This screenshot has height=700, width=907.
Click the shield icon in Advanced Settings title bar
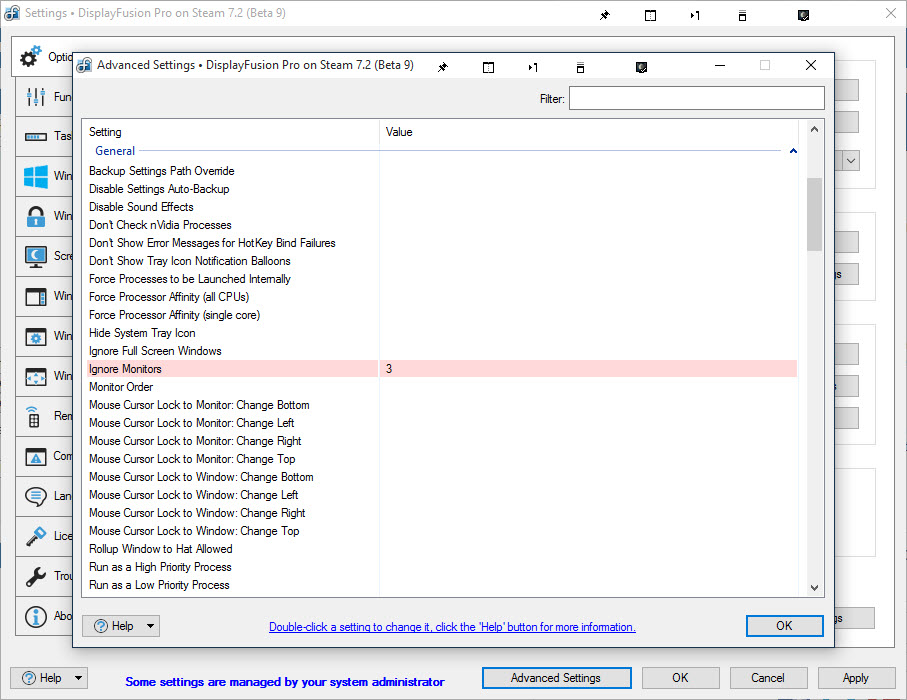pyautogui.click(x=642, y=66)
